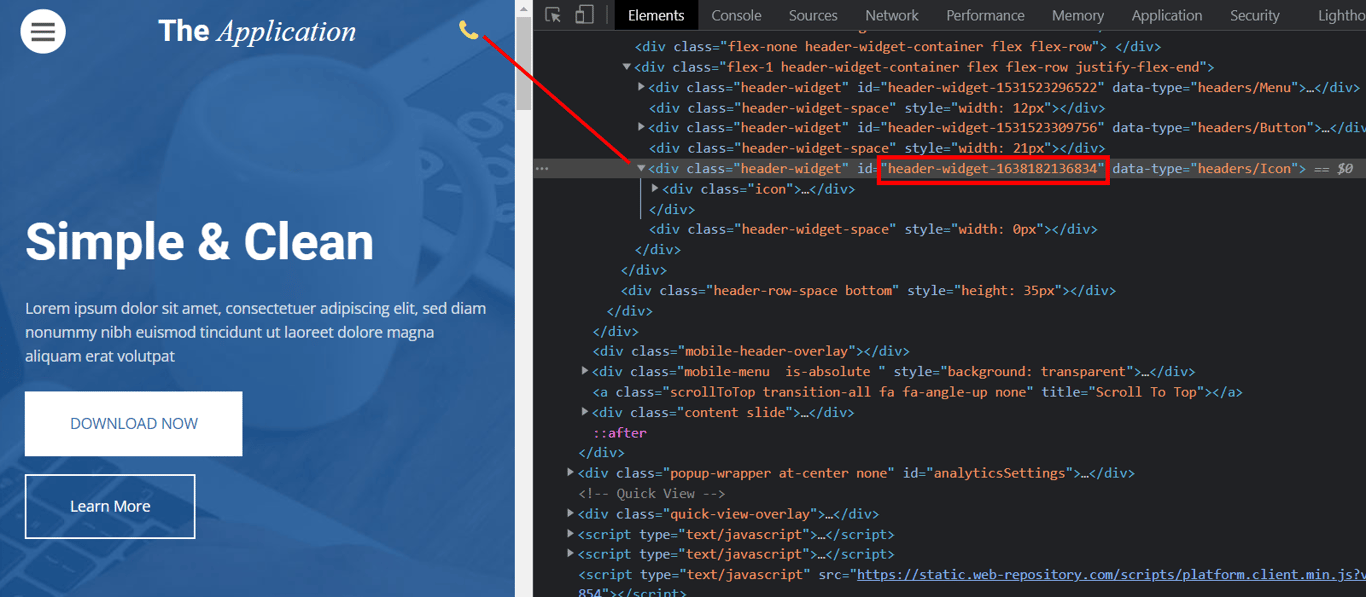Click the Simple & Clean heading

click(x=199, y=243)
